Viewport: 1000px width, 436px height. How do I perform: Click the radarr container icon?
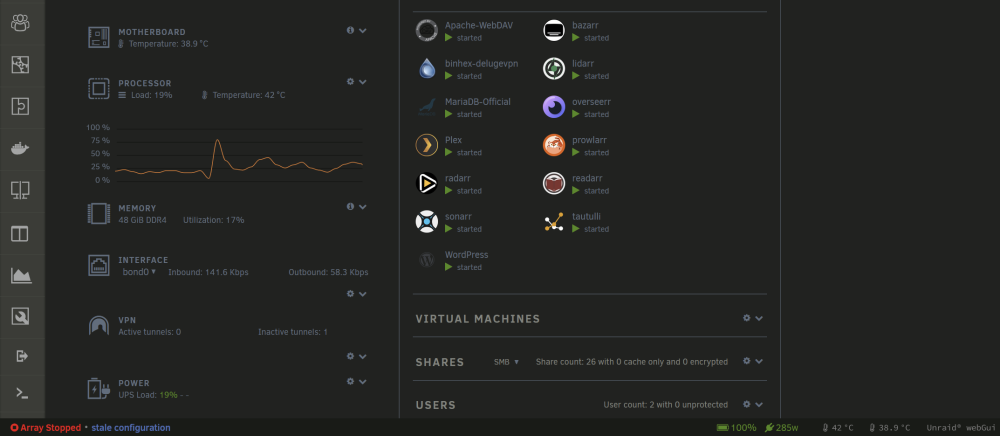(x=426, y=184)
